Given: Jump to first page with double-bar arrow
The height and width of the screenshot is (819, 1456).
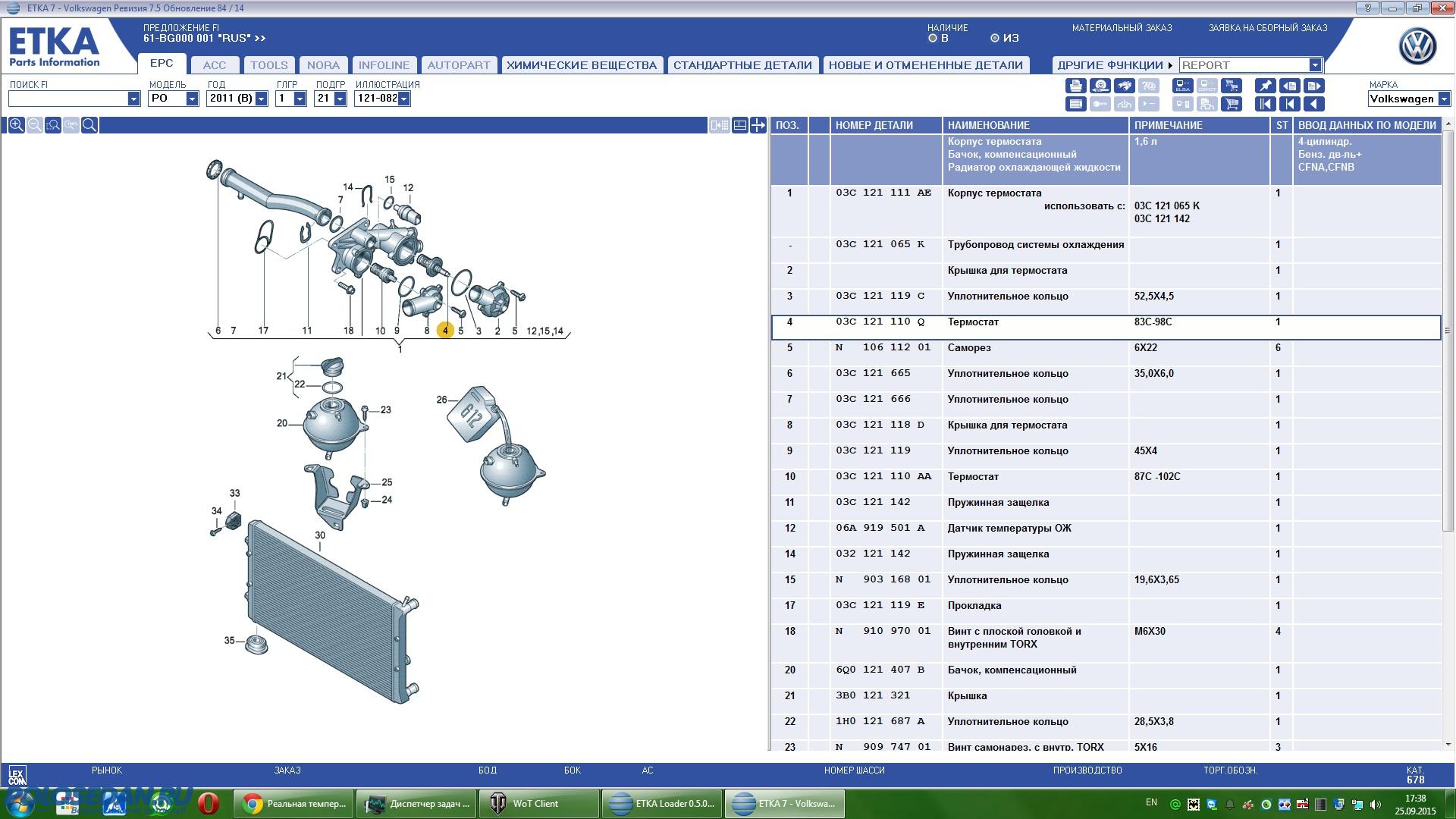Looking at the screenshot, I should click(x=1266, y=104).
